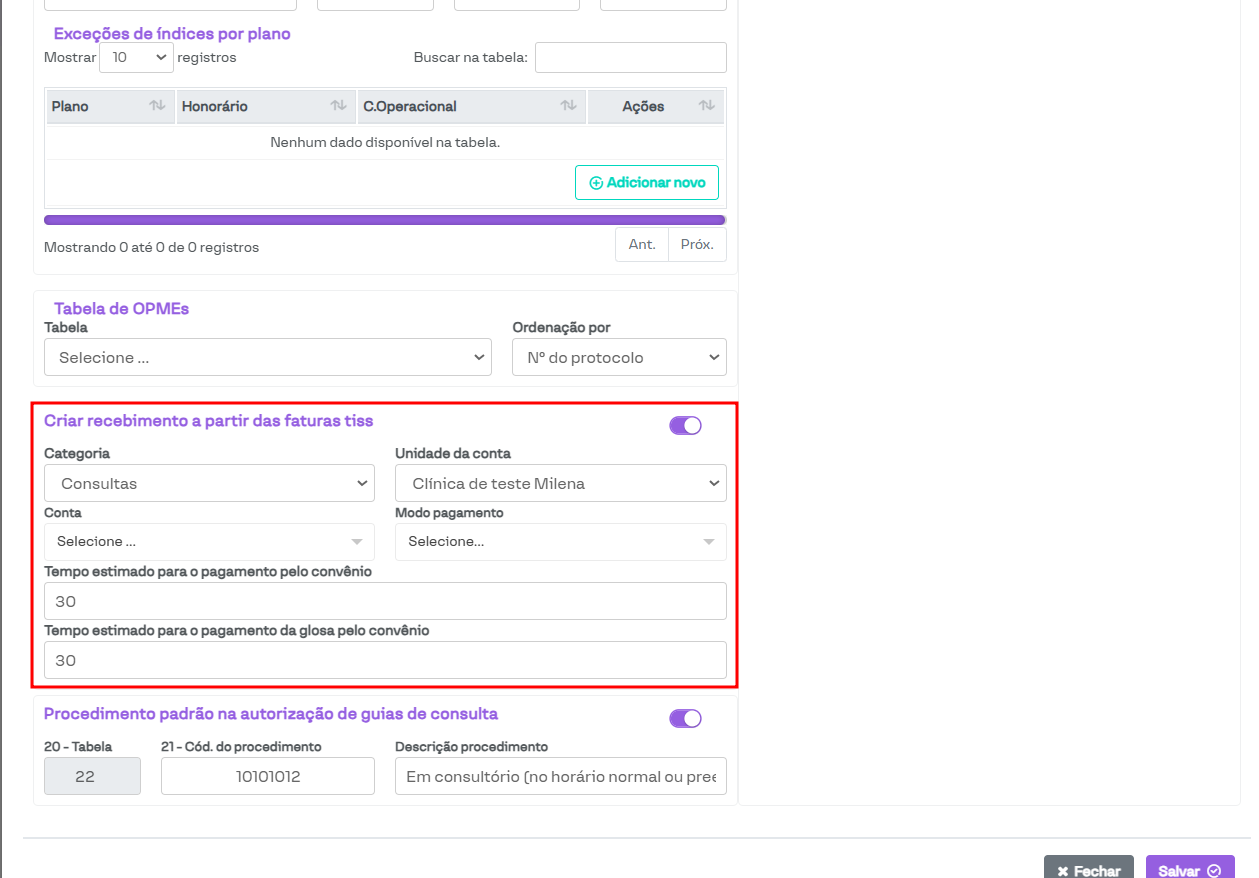Open the Categoria Consultas dropdown
1259x878 pixels.
click(209, 483)
